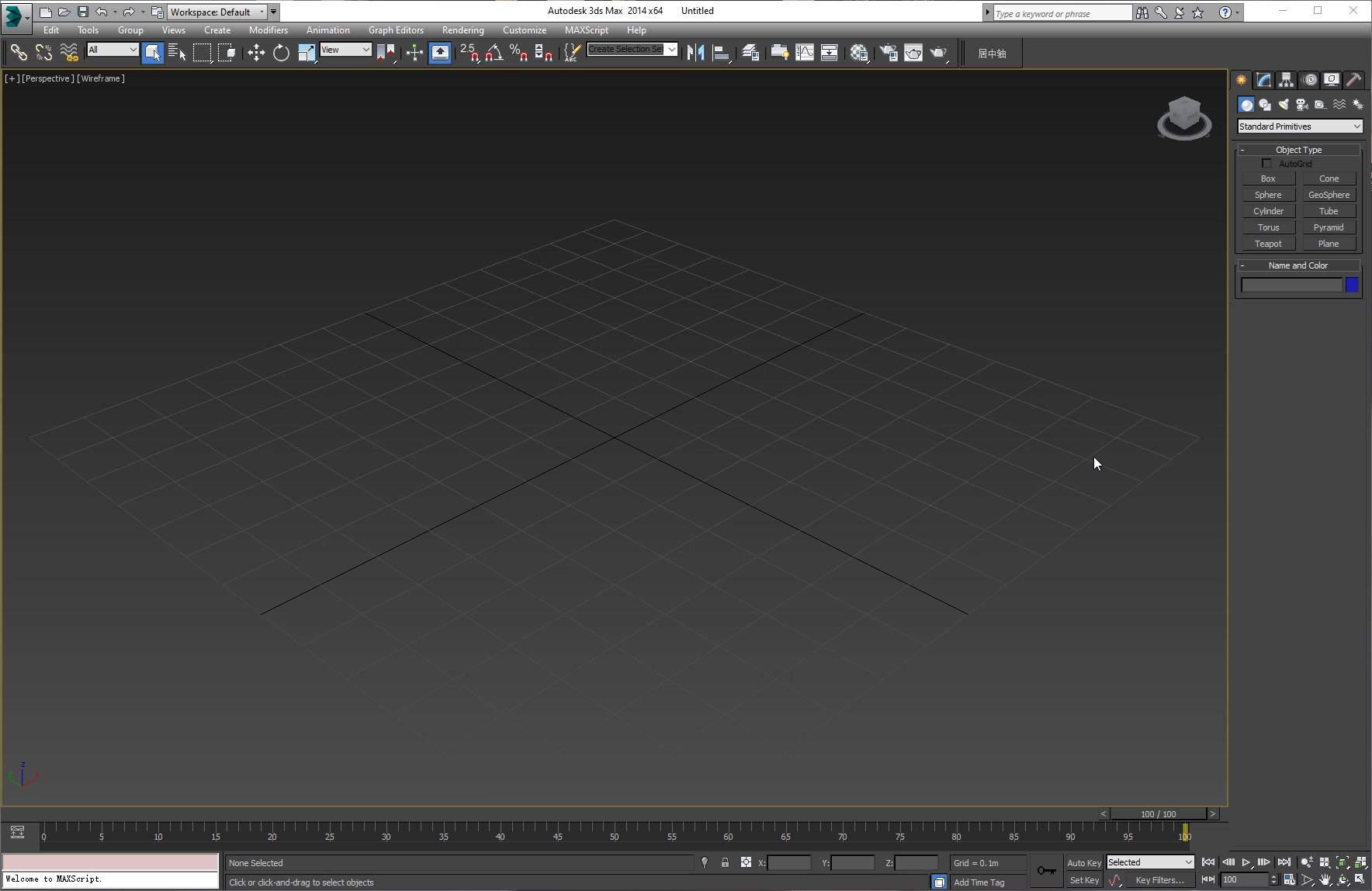Image resolution: width=1372 pixels, height=891 pixels.
Task: Open the Material Editor icon
Action: (858, 53)
